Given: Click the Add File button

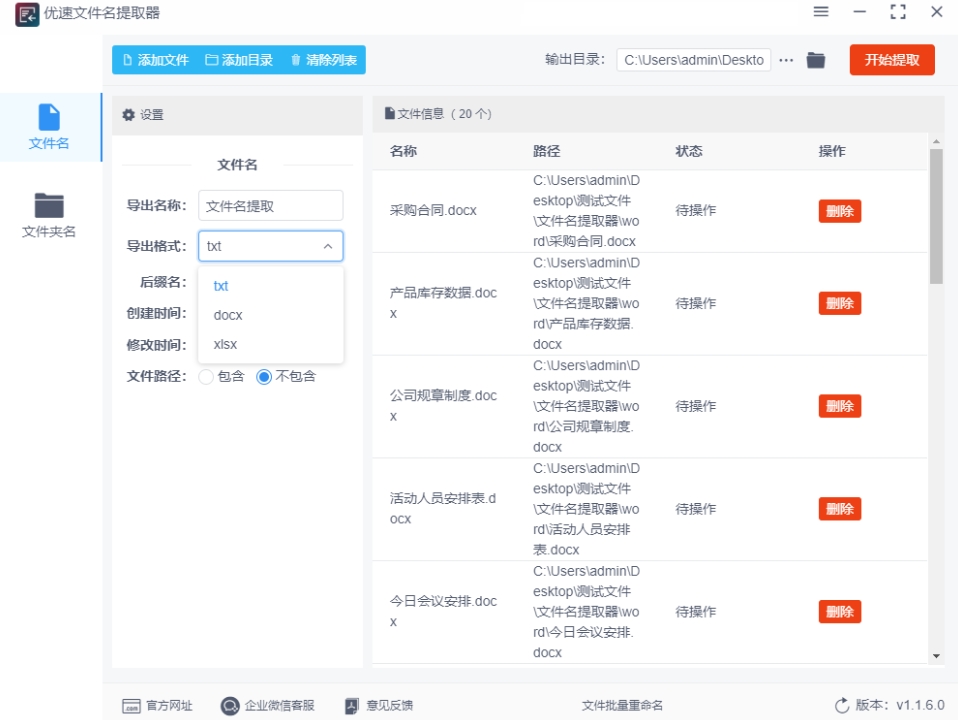Looking at the screenshot, I should click(x=156, y=60).
